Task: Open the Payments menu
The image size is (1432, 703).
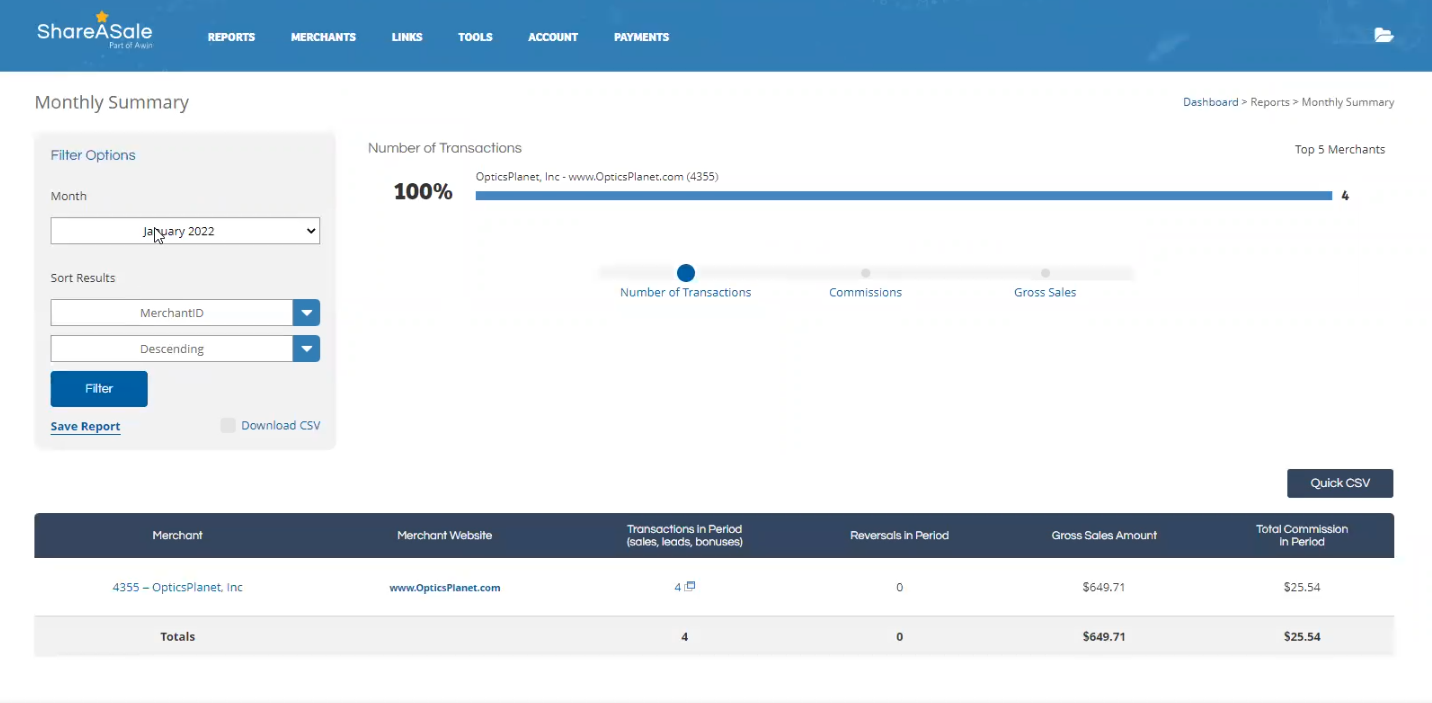Action: 641,37
